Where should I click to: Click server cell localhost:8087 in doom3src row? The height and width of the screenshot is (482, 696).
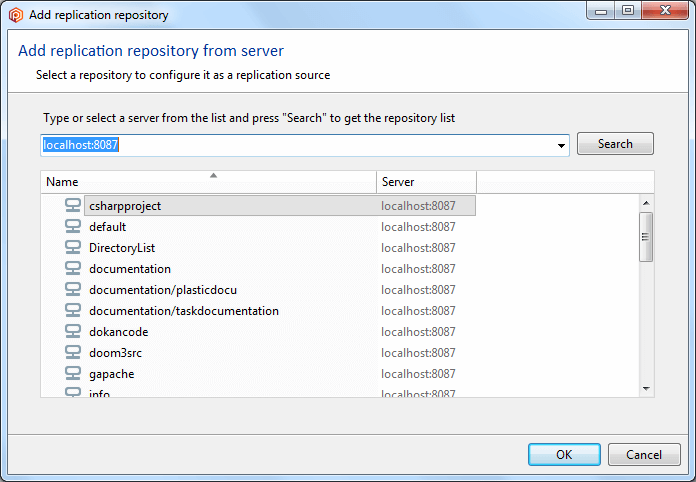pos(418,353)
